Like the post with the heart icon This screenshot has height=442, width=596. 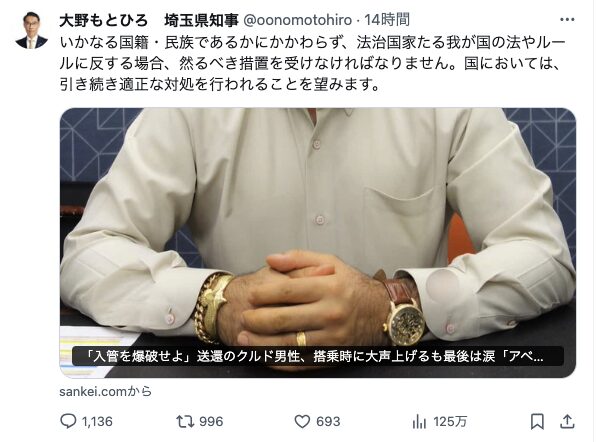(x=302, y=421)
